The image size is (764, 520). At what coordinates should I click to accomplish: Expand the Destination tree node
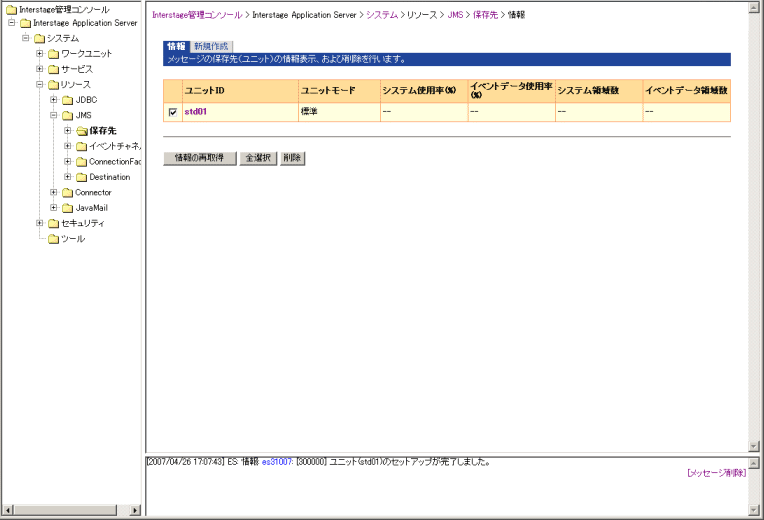[68, 177]
